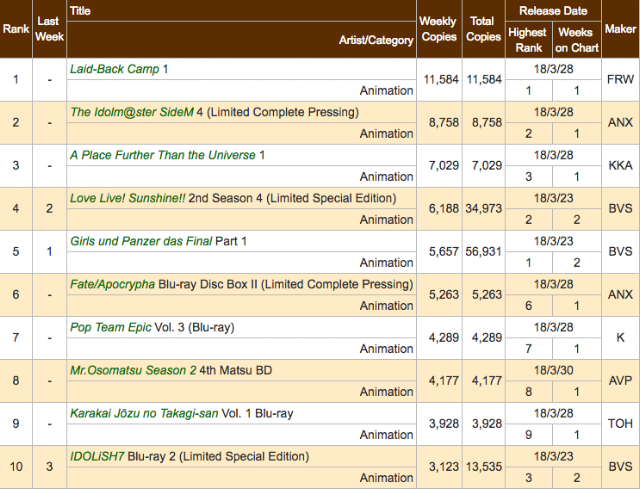Open A Place Further Than the Universe link
The image size is (640, 489).
point(162,155)
